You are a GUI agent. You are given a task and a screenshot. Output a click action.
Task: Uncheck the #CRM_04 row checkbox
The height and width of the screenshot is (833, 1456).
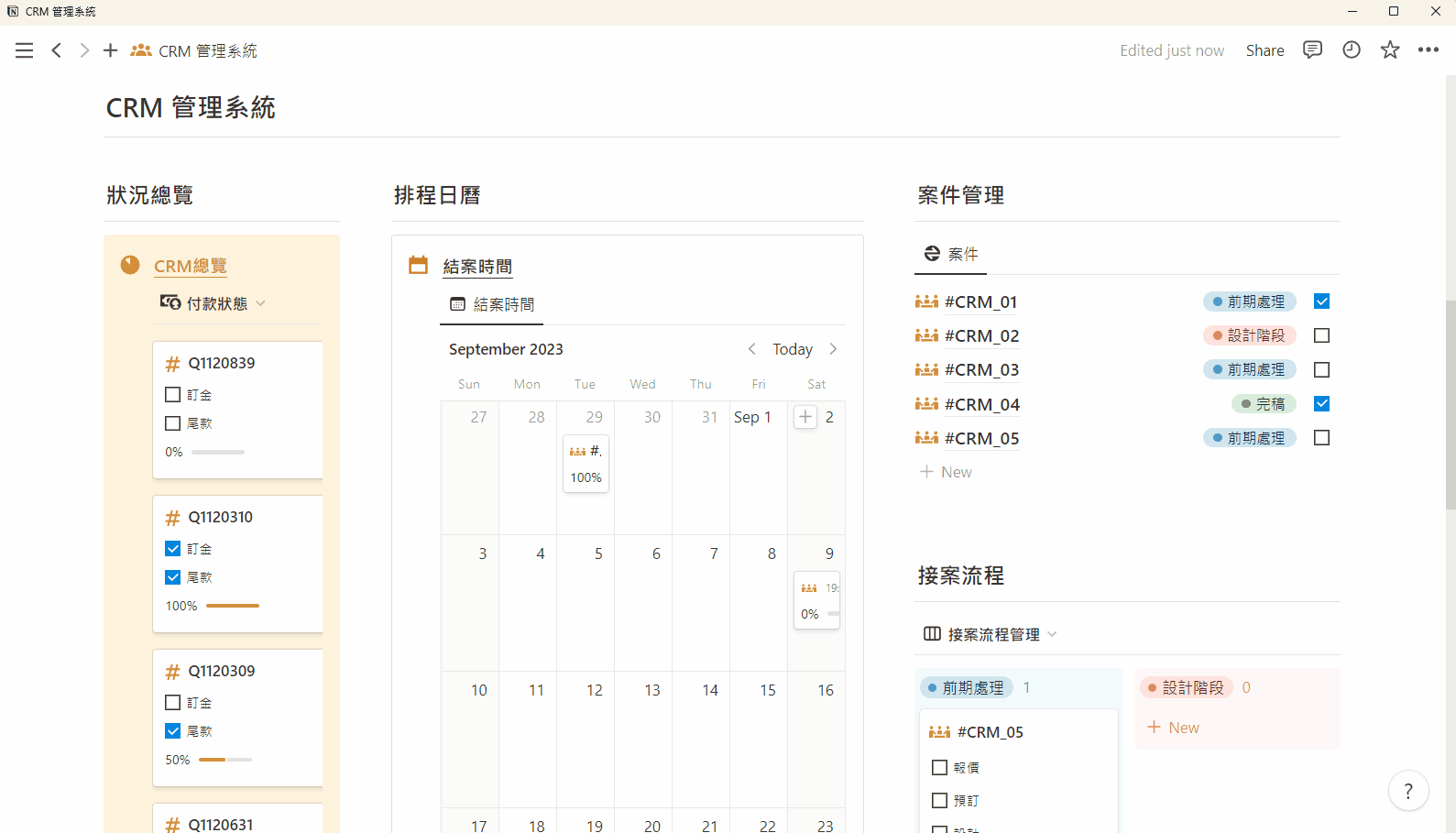pos(1321,403)
